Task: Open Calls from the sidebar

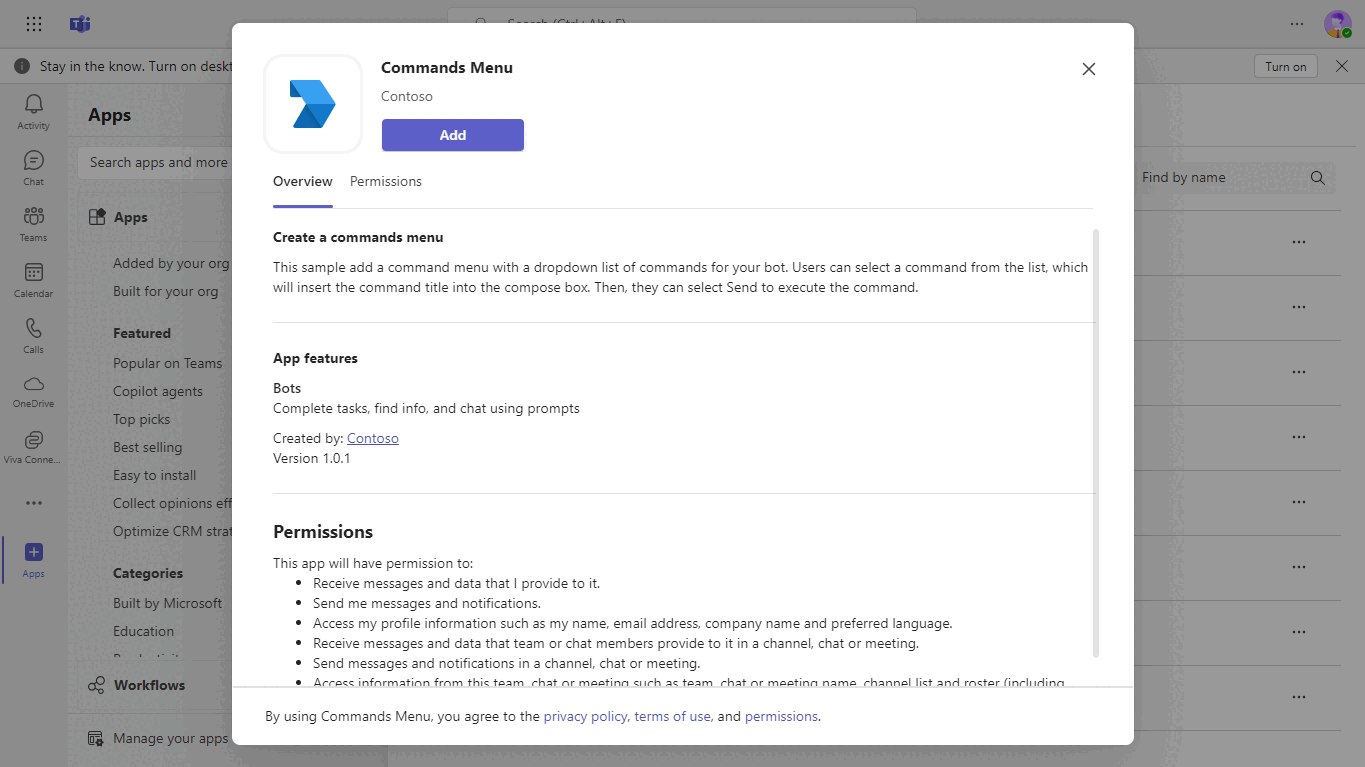Action: 33,333
